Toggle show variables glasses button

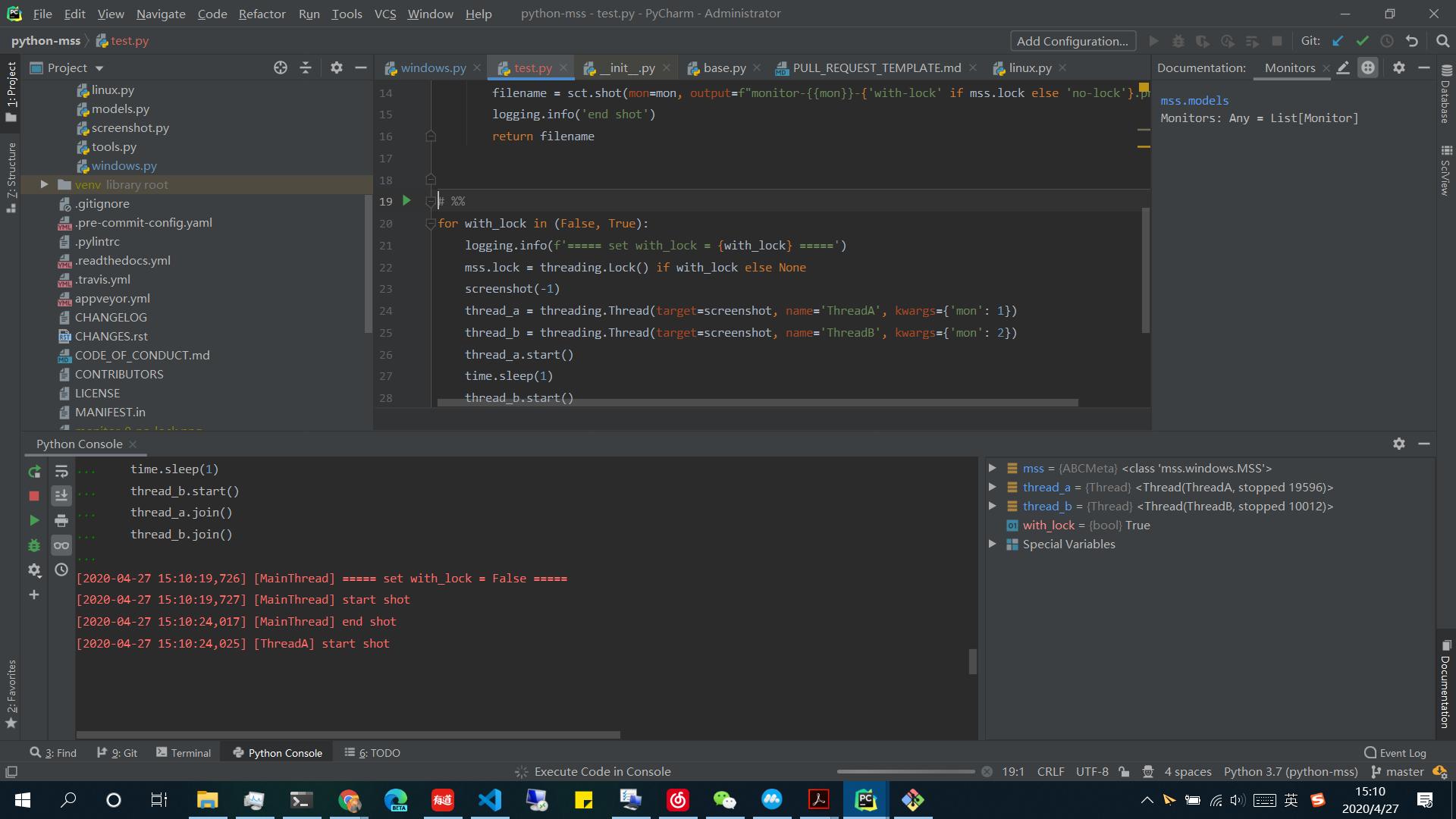click(x=61, y=545)
